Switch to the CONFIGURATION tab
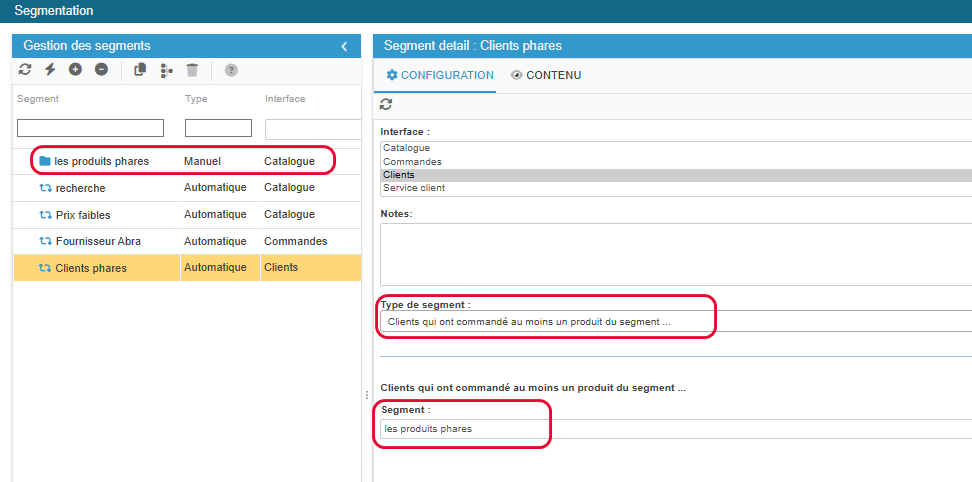972x482 pixels. click(x=440, y=75)
